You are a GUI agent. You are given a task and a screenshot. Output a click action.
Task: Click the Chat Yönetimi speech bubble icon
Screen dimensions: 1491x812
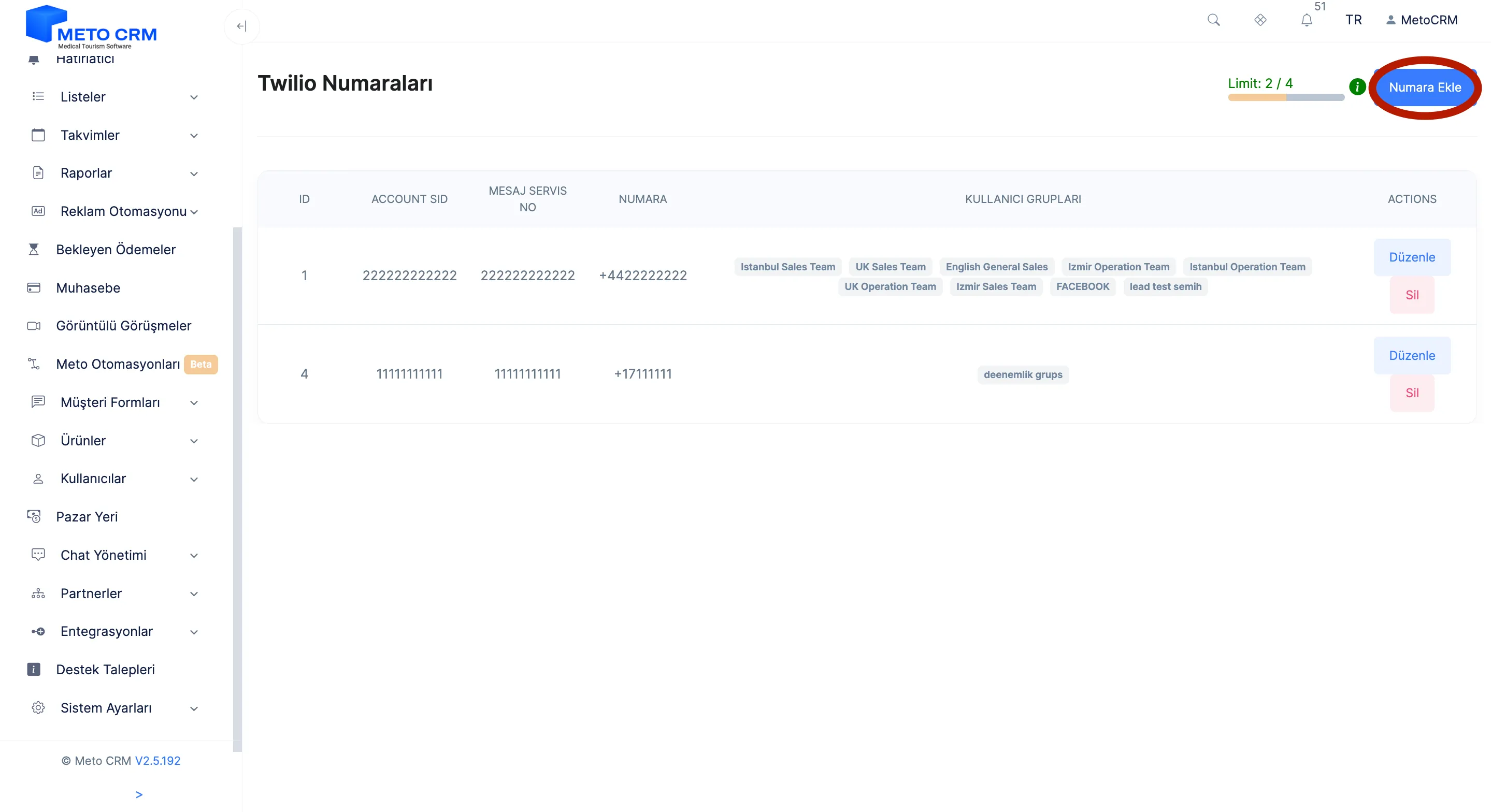[x=38, y=555]
